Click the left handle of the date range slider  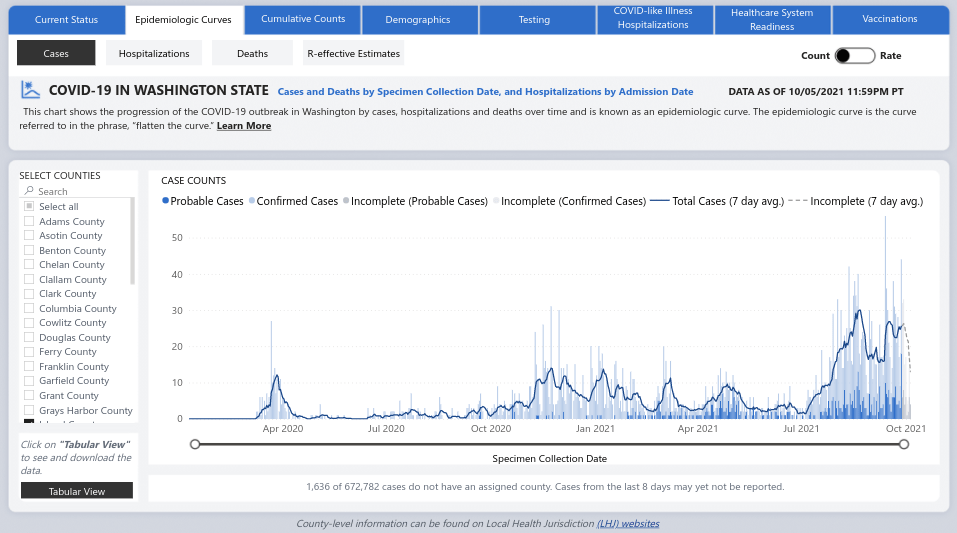(195, 444)
